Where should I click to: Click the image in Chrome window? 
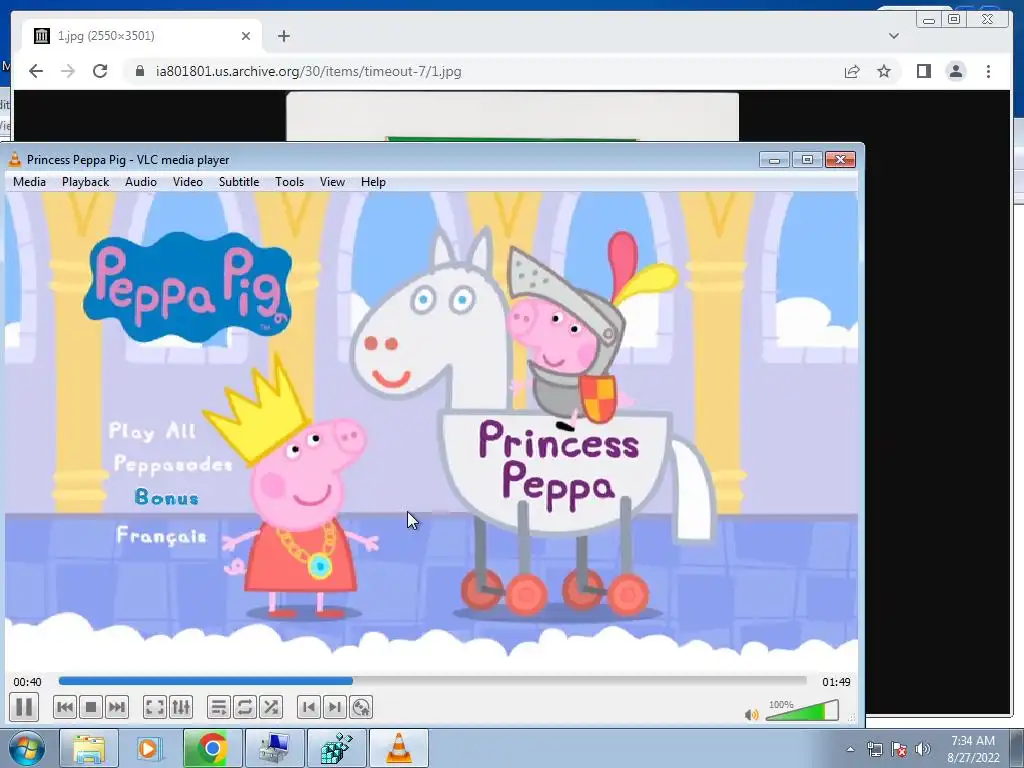[513, 116]
